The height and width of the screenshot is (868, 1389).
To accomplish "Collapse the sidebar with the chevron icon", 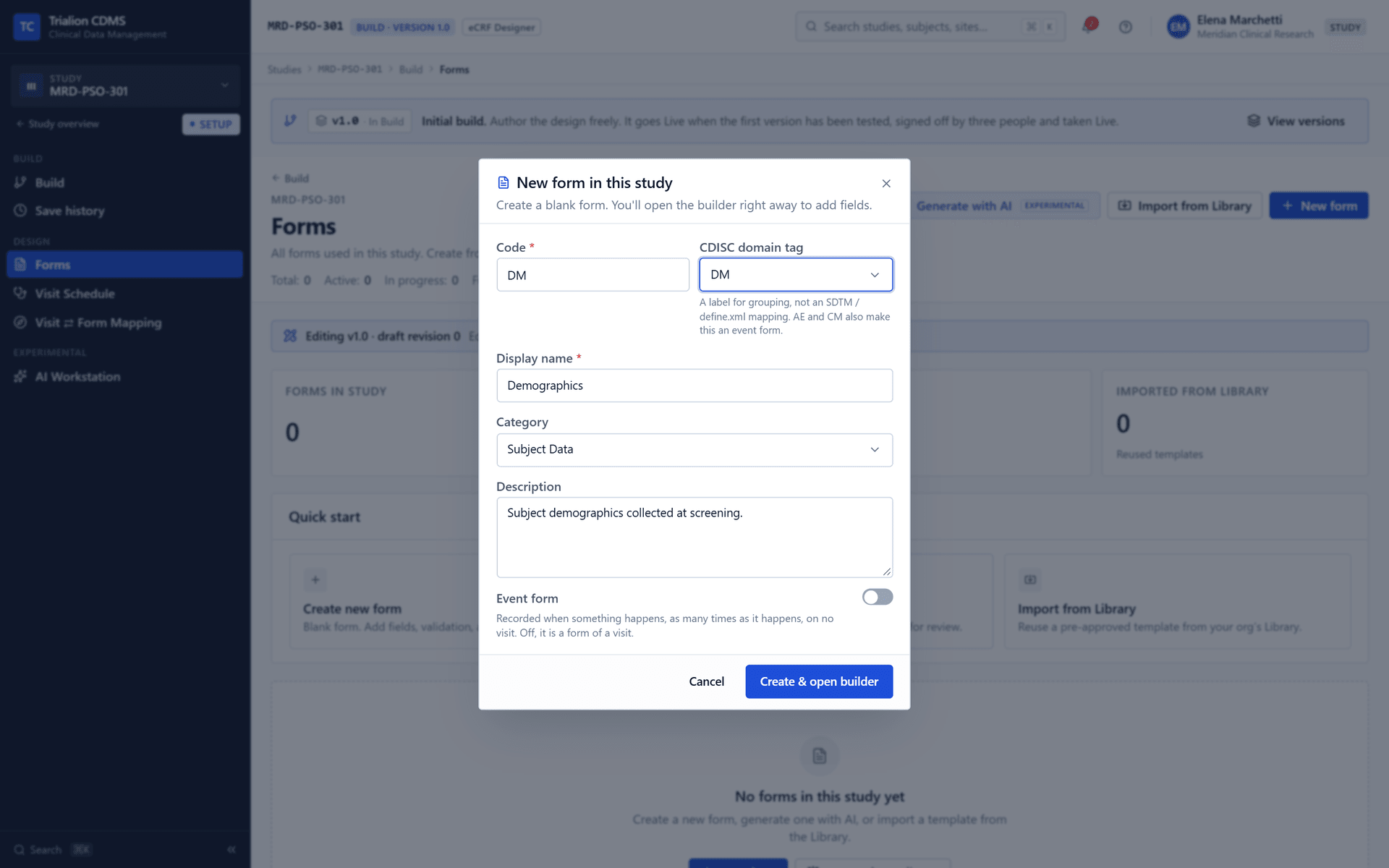I will pos(231,849).
